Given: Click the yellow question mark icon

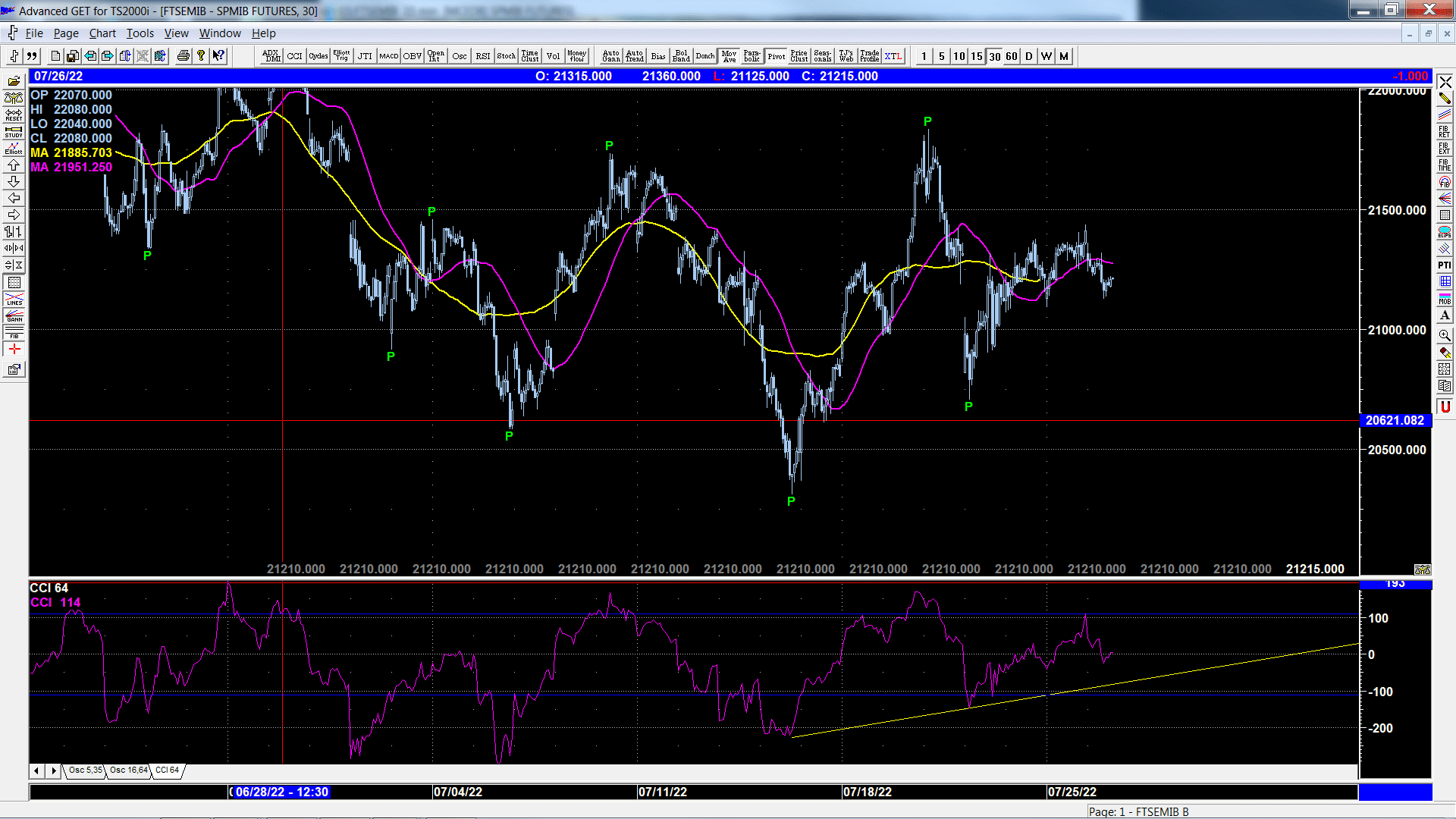Looking at the screenshot, I should point(200,56).
